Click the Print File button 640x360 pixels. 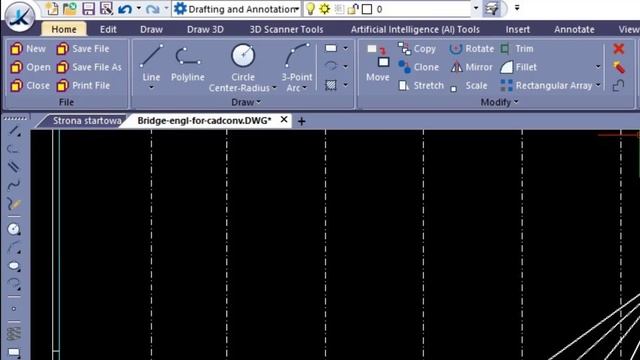83,86
